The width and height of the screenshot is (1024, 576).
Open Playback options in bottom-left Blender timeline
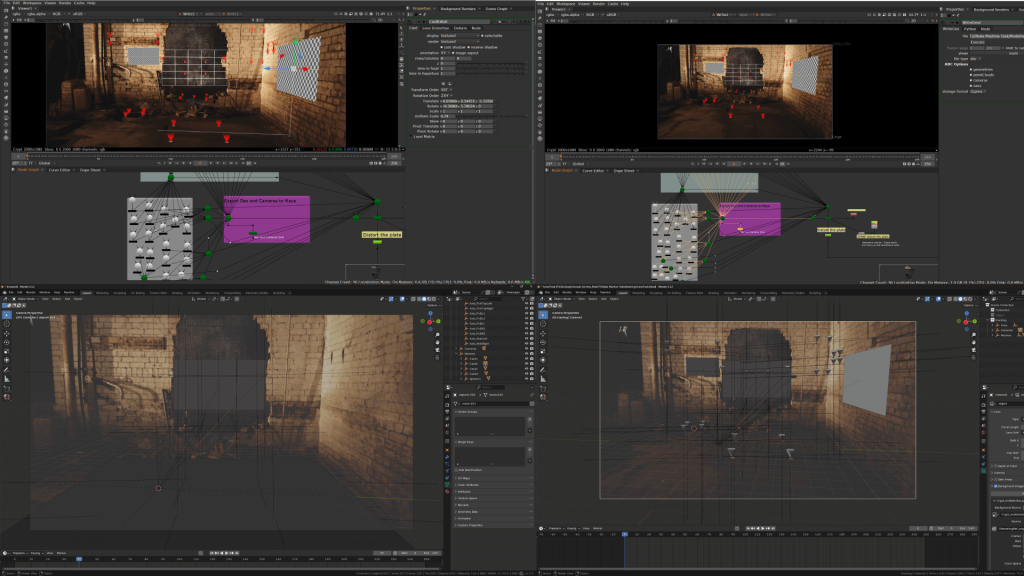pyautogui.click(x=19, y=553)
